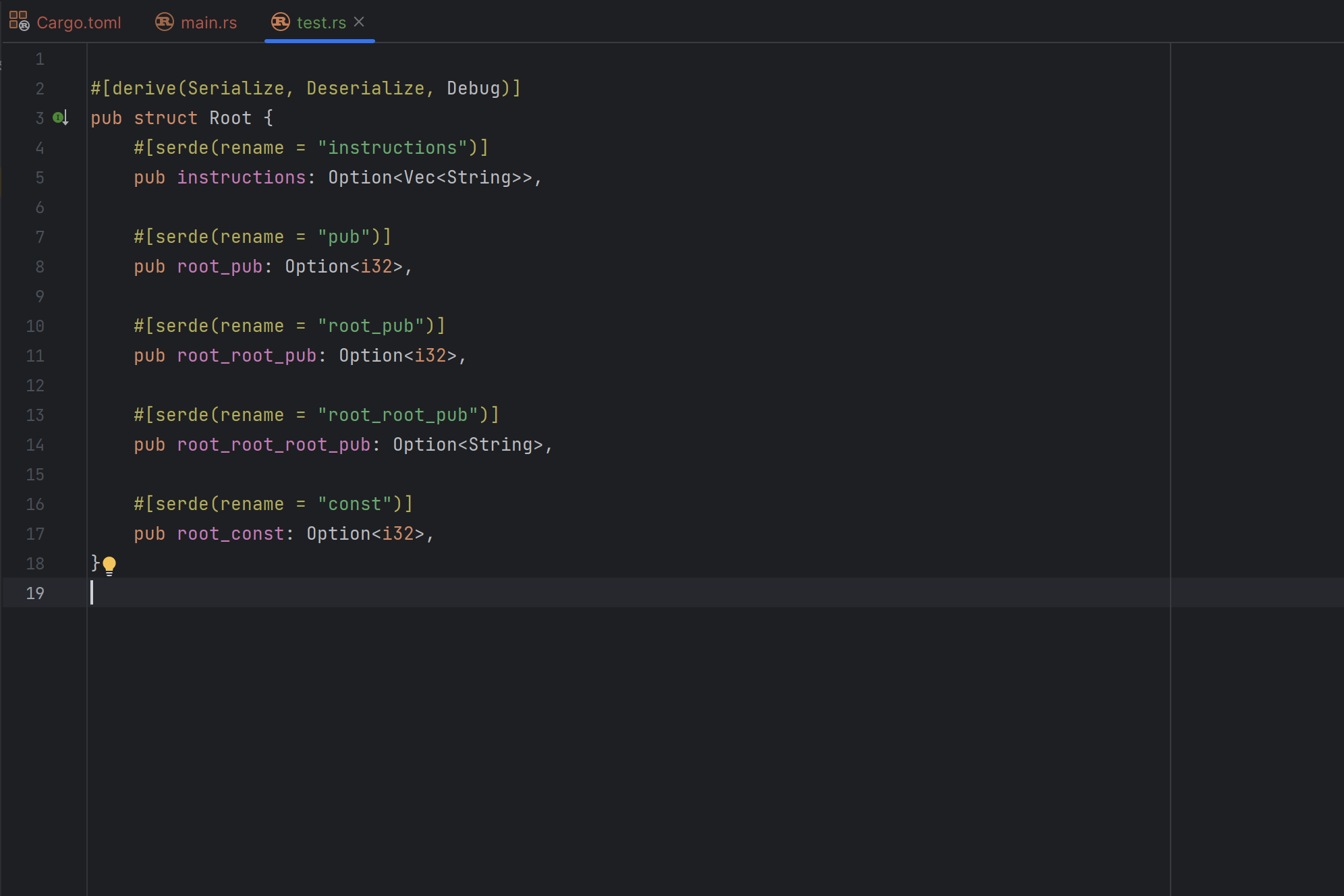Click the implementations gutter icon on line 3
Screen dimensions: 1344x896
pos(61,118)
